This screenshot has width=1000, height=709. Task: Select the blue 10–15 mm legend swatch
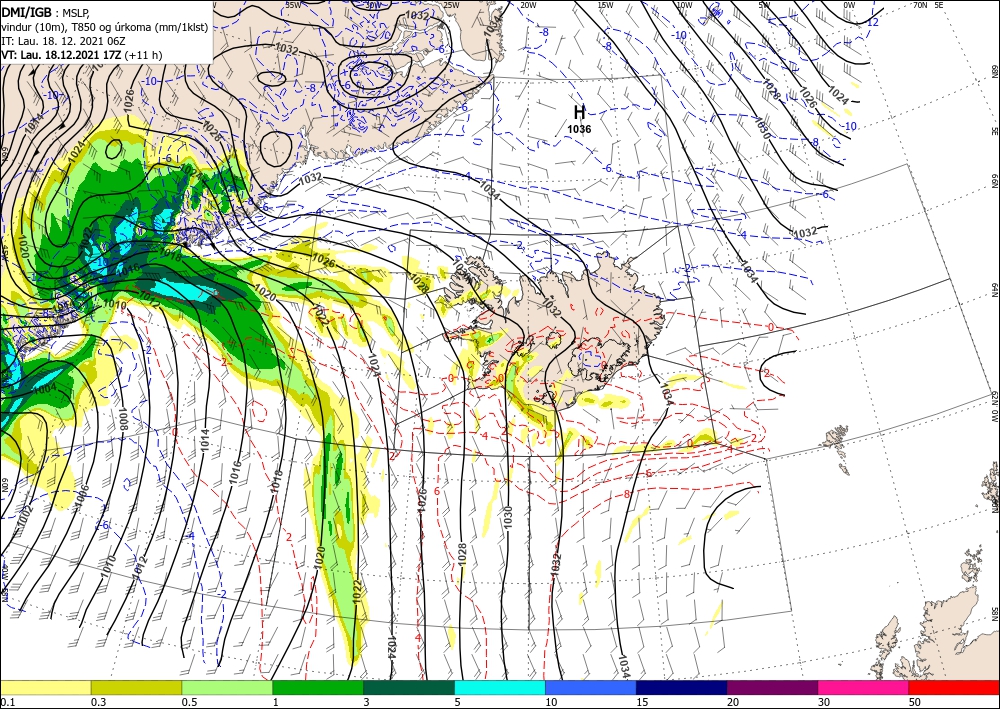coord(591,687)
